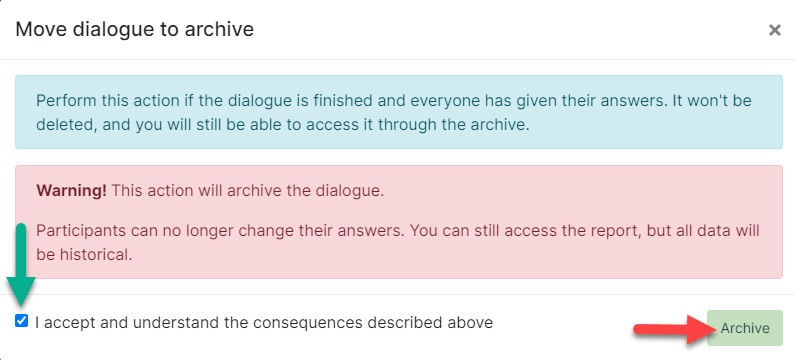This screenshot has width=795, height=360.
Task: Click the words 'It won't be' in blue box
Action: coord(712,100)
